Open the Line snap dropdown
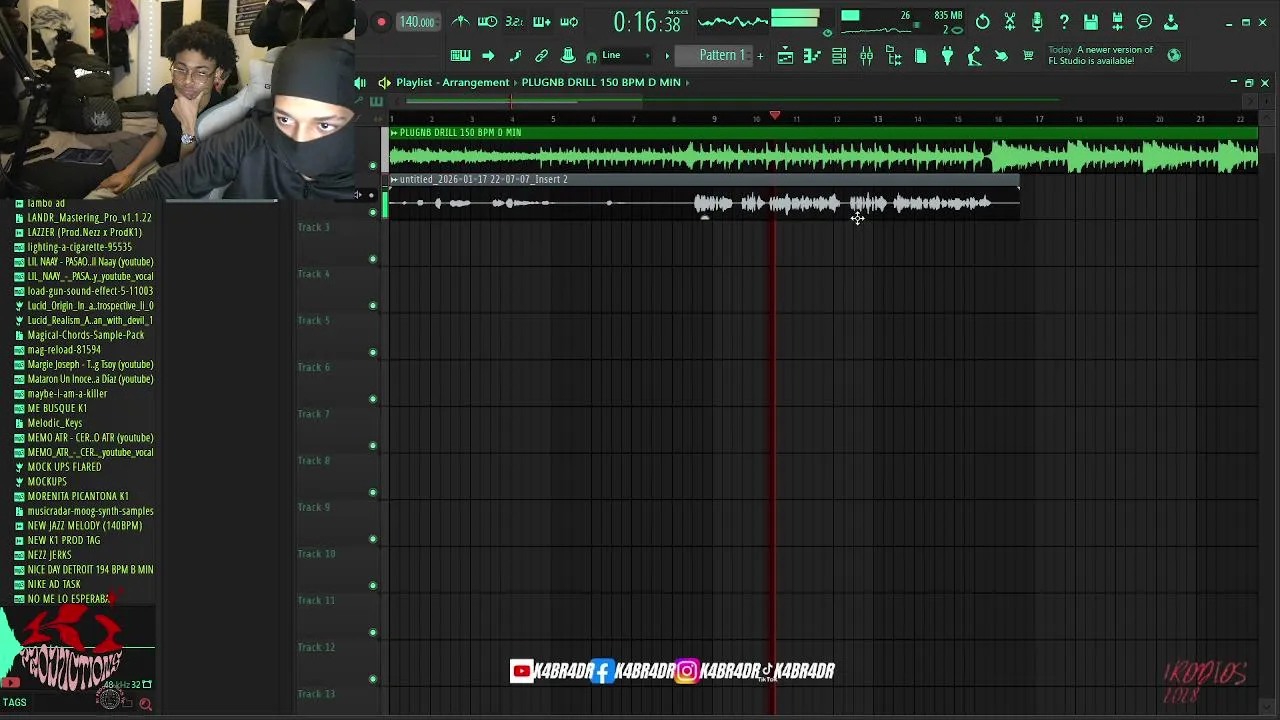 click(x=625, y=55)
